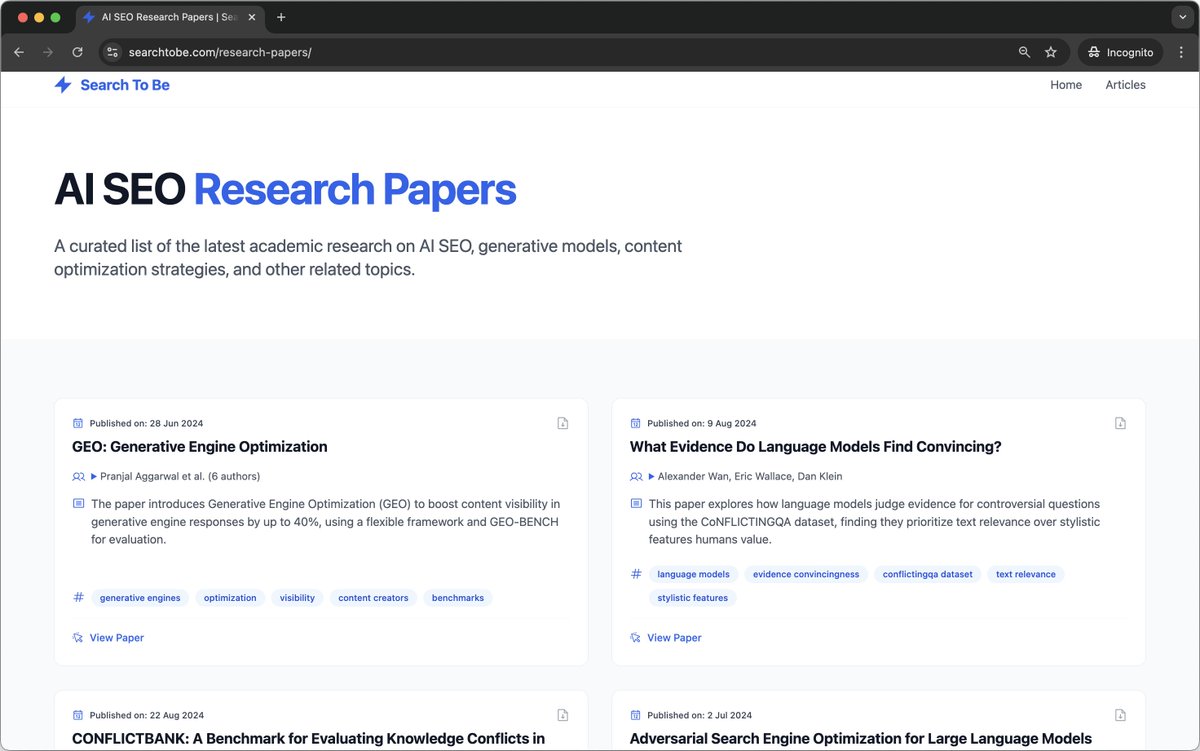Download icon on Adversarial Search Engine Optimization card

click(x=1121, y=715)
